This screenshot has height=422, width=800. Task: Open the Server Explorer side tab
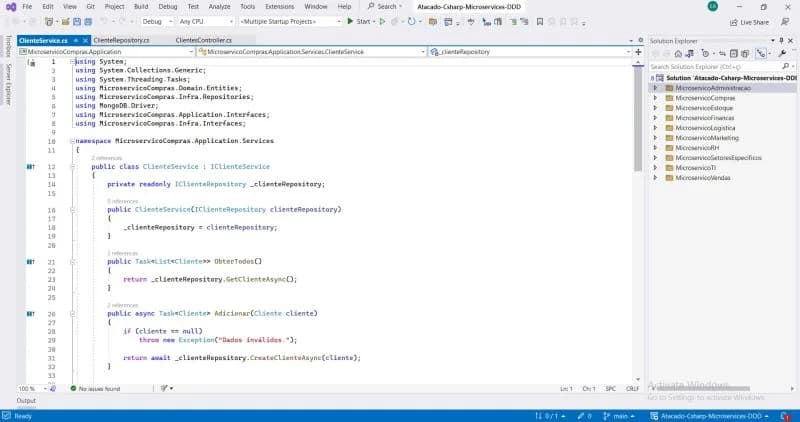tap(9, 84)
